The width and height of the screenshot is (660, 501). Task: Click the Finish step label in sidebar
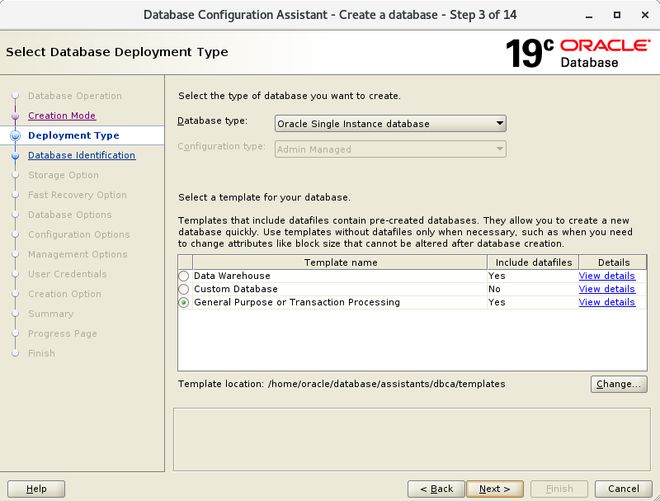pos(42,353)
